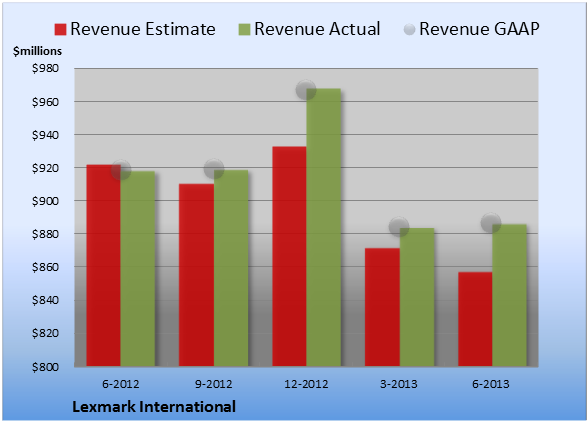
Task: Click the '$900' axis value
Action: [45, 201]
